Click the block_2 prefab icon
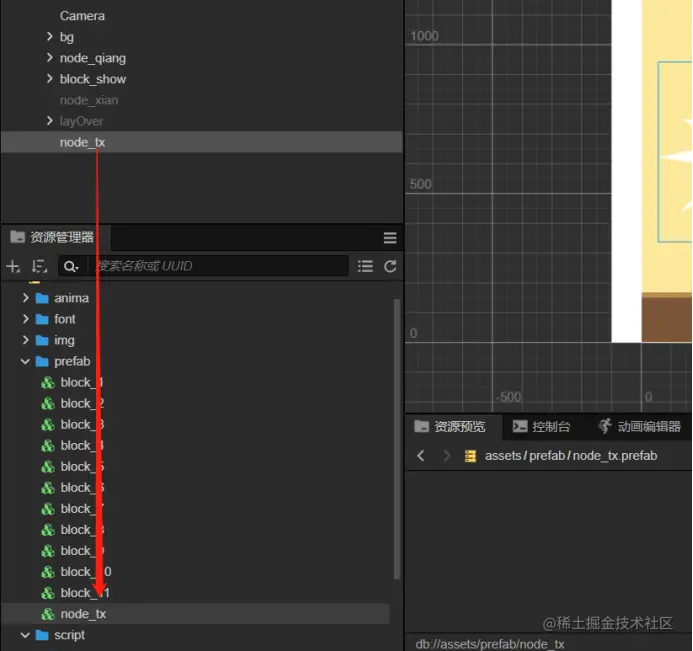 click(x=48, y=404)
